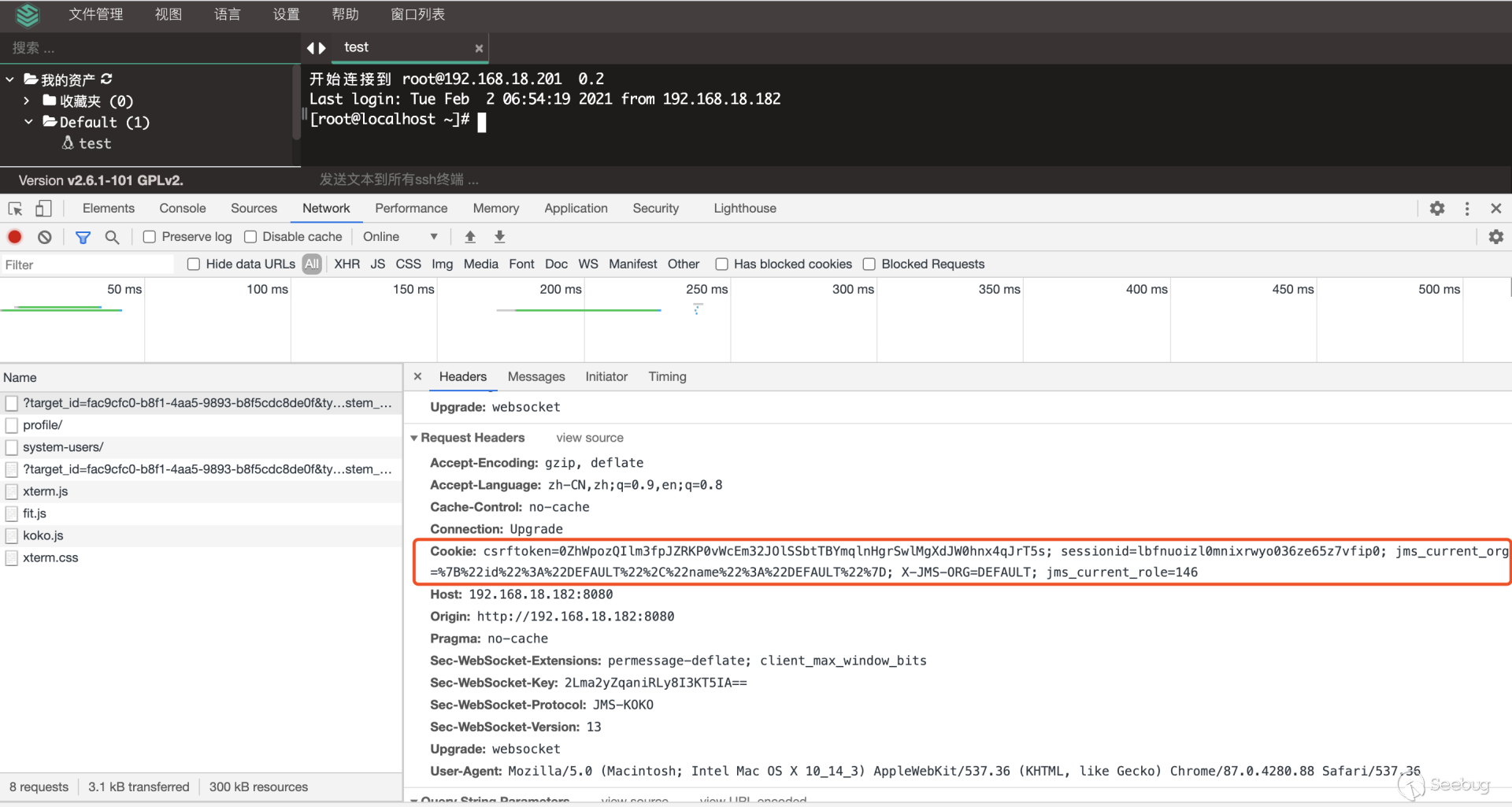Viewport: 1512px width, 807px height.
Task: Stop recording network log
Action: pos(15,237)
